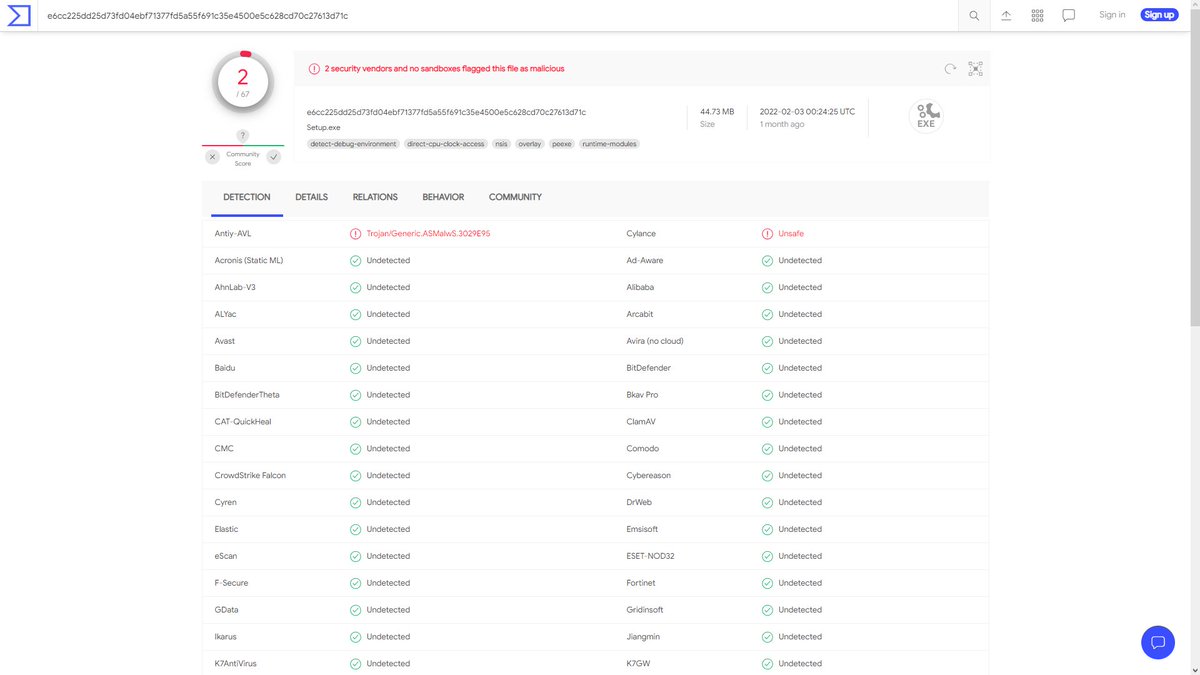Click the Emsisoft vendor name
Image resolution: width=1200 pixels, height=675 pixels.
(643, 529)
